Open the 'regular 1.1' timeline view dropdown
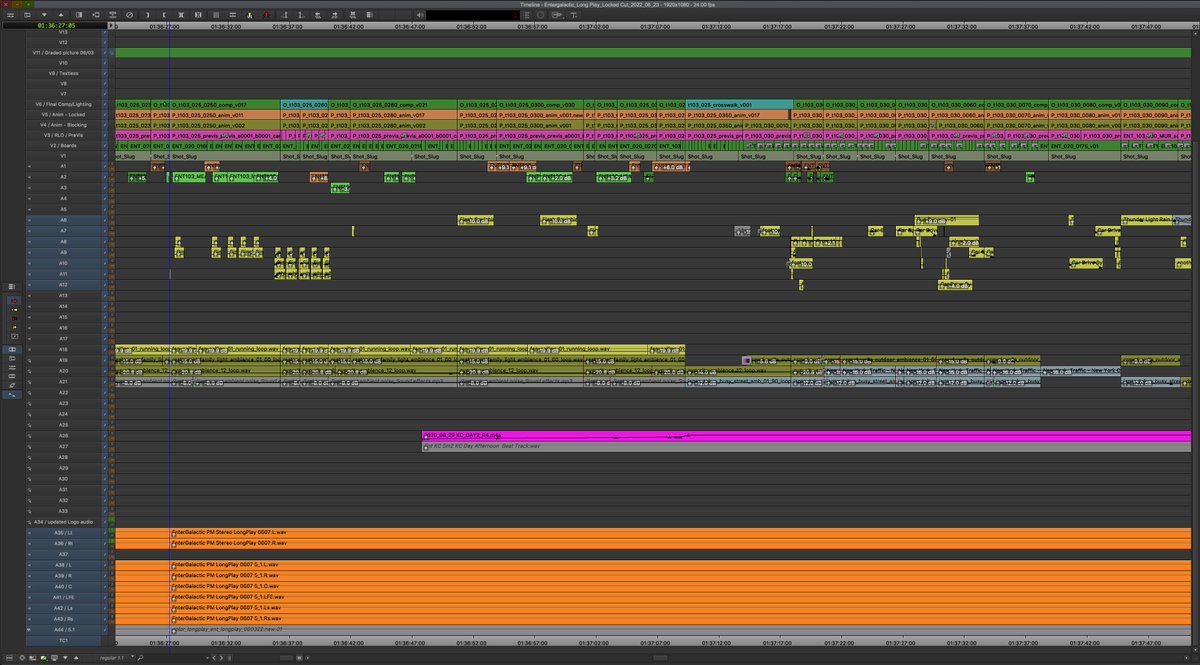 point(112,658)
